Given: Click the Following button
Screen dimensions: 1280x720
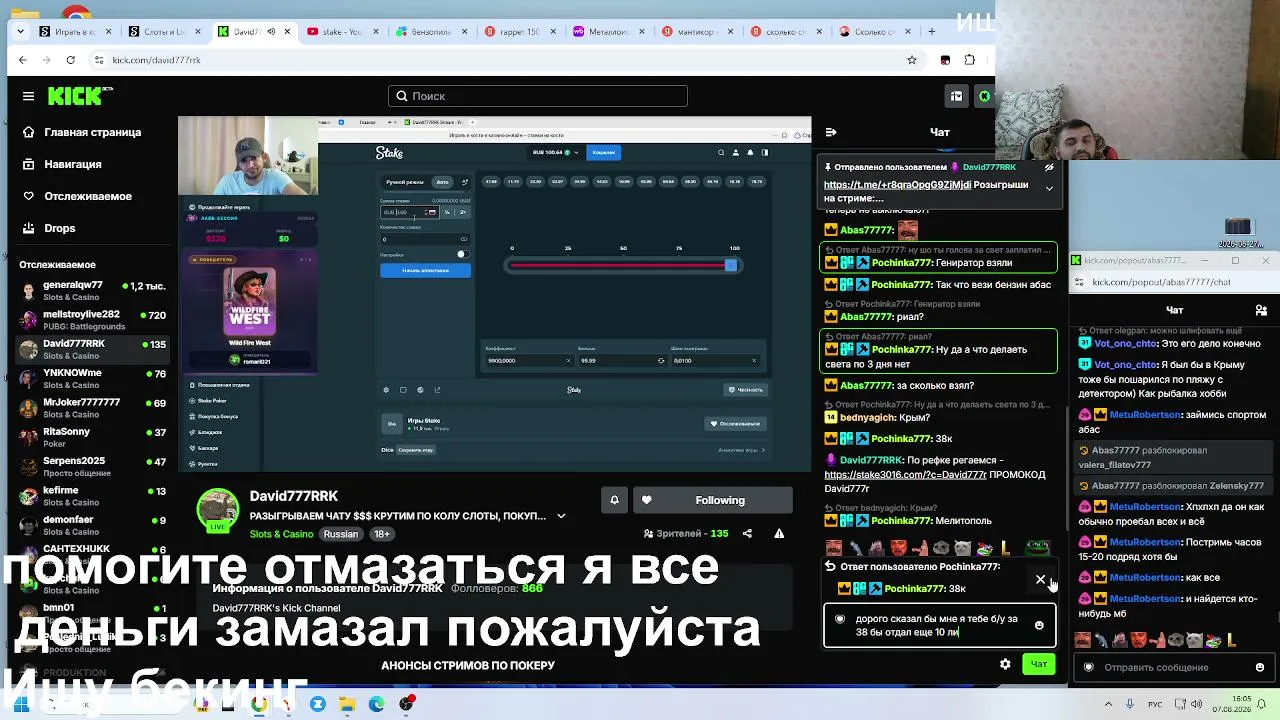Looking at the screenshot, I should click(713, 500).
